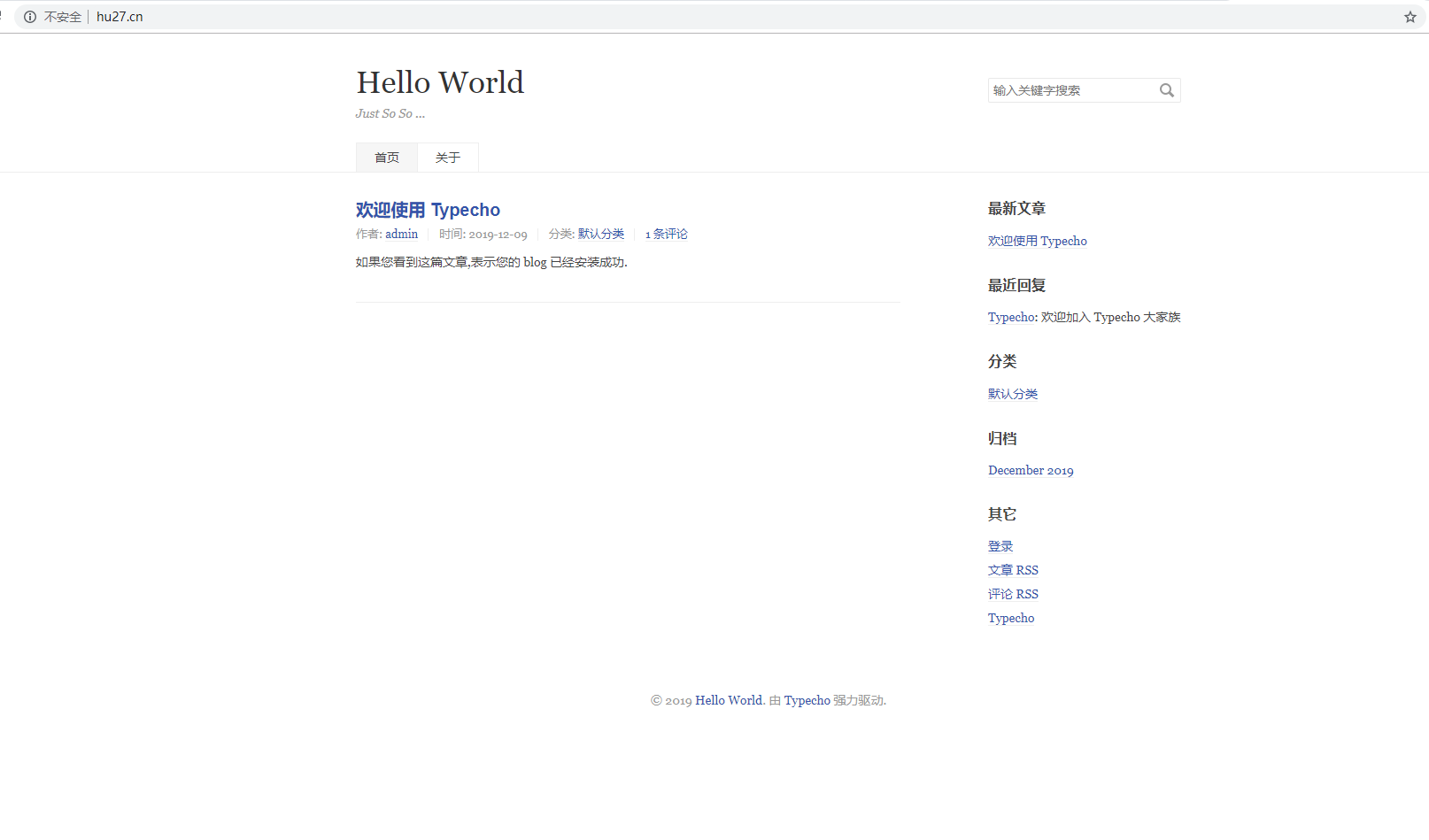Open the post title 欢迎使用 Typecho

428,210
